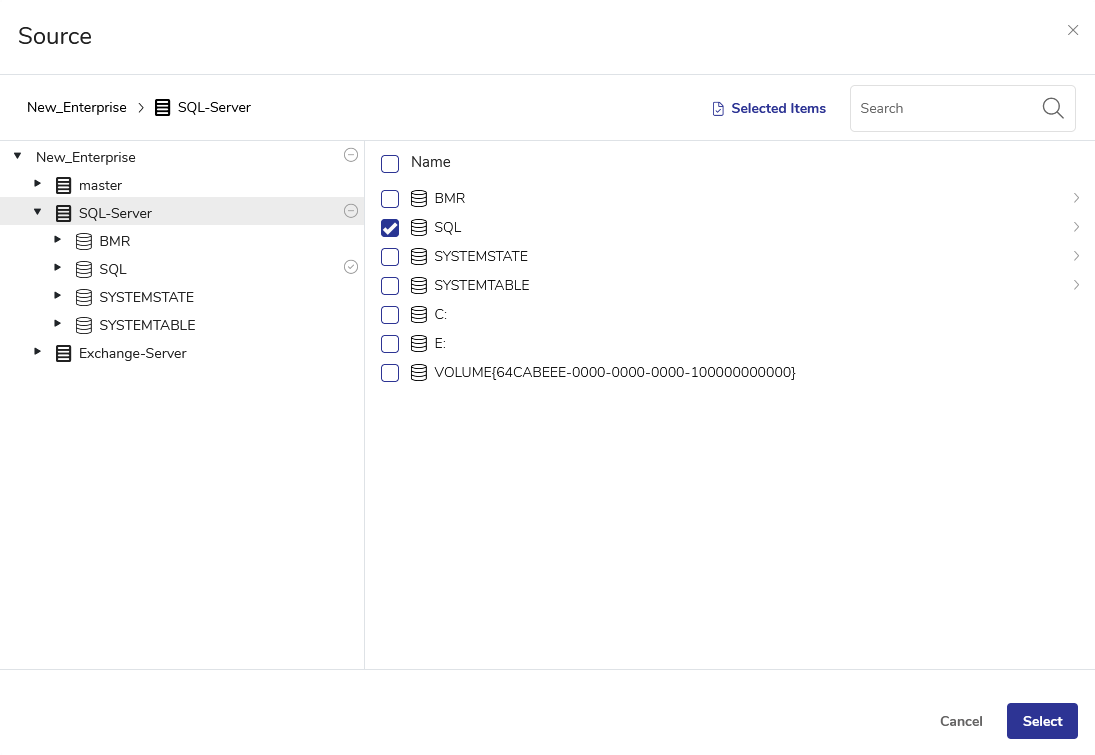Image resolution: width=1095 pixels, height=755 pixels.
Task: Tick the Name select-all checkbox
Action: click(x=390, y=163)
